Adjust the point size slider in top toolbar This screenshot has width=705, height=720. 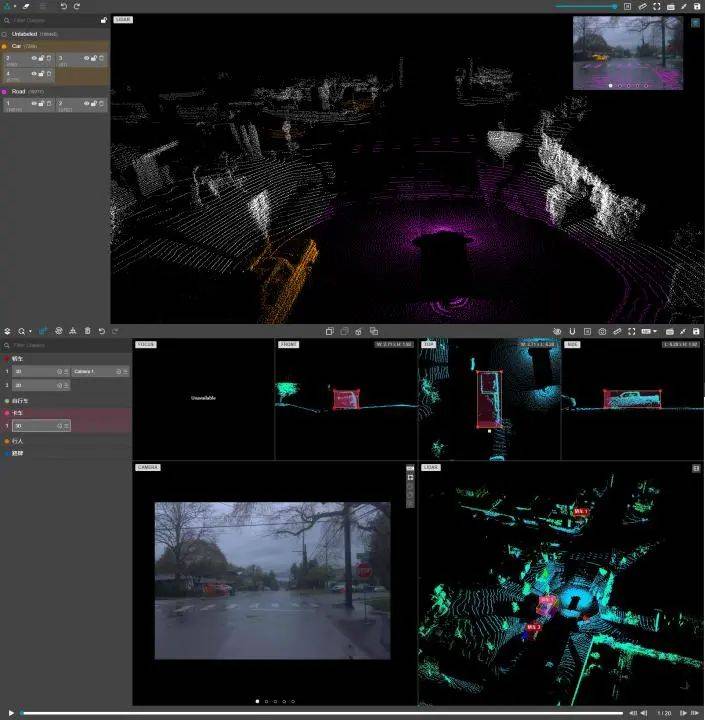[586, 6]
